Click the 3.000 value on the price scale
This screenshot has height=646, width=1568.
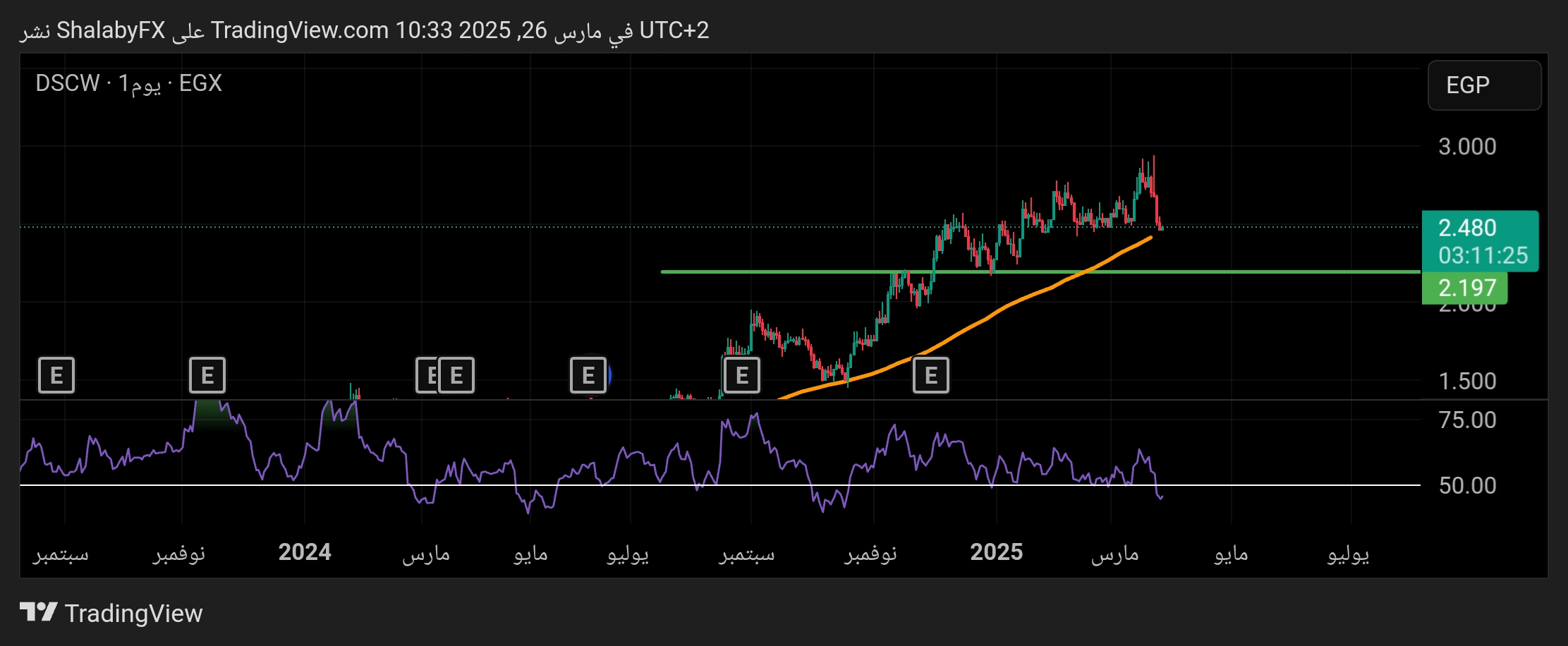click(x=1467, y=147)
